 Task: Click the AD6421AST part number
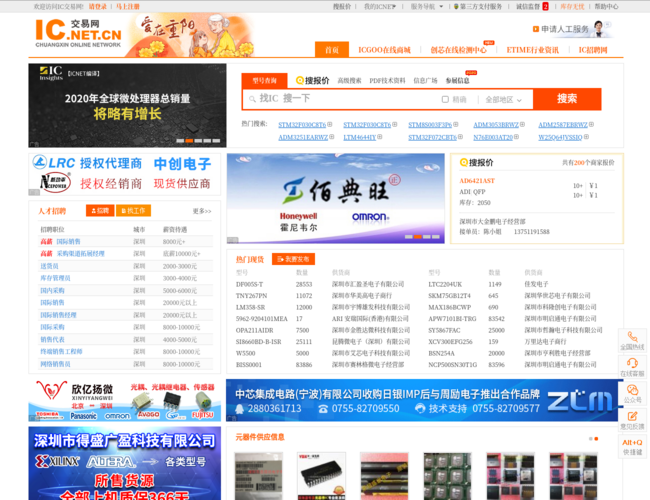(477, 181)
